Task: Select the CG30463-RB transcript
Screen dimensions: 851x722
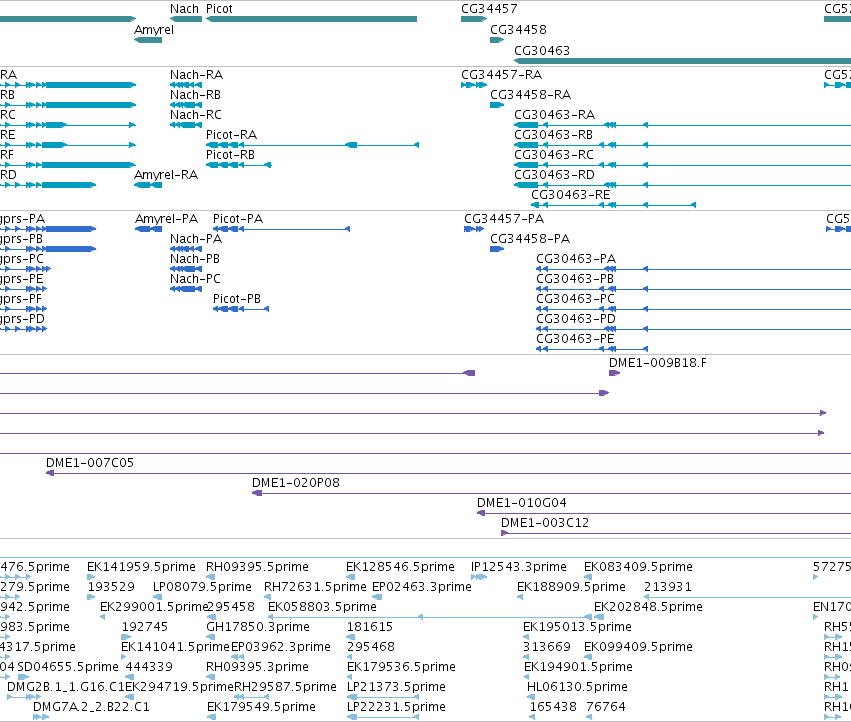Action: click(x=682, y=145)
